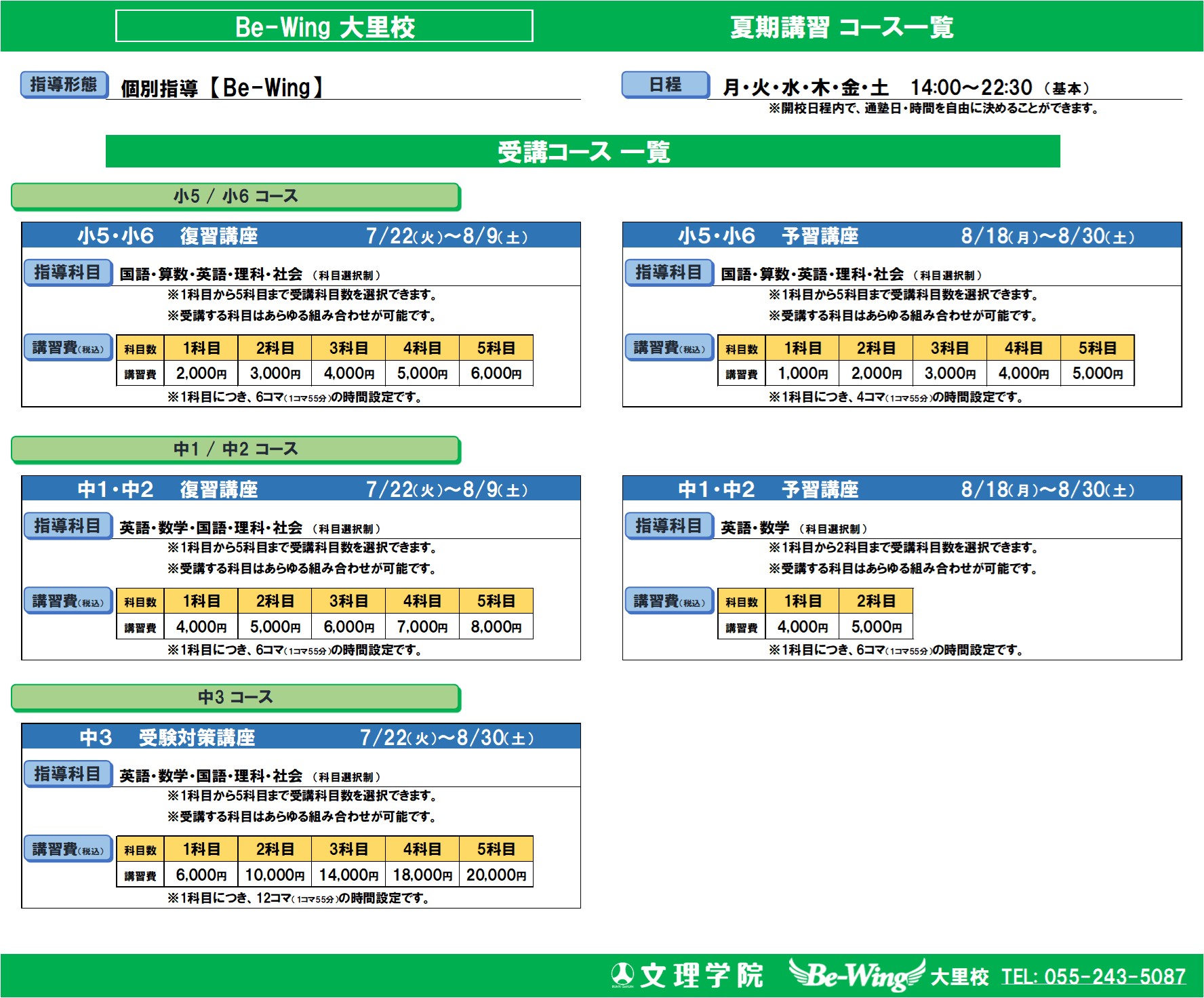Screen dimensions: 1204x998
Task: Click '講習費' badge in 小5・小6 予習講座
Action: 669,348
